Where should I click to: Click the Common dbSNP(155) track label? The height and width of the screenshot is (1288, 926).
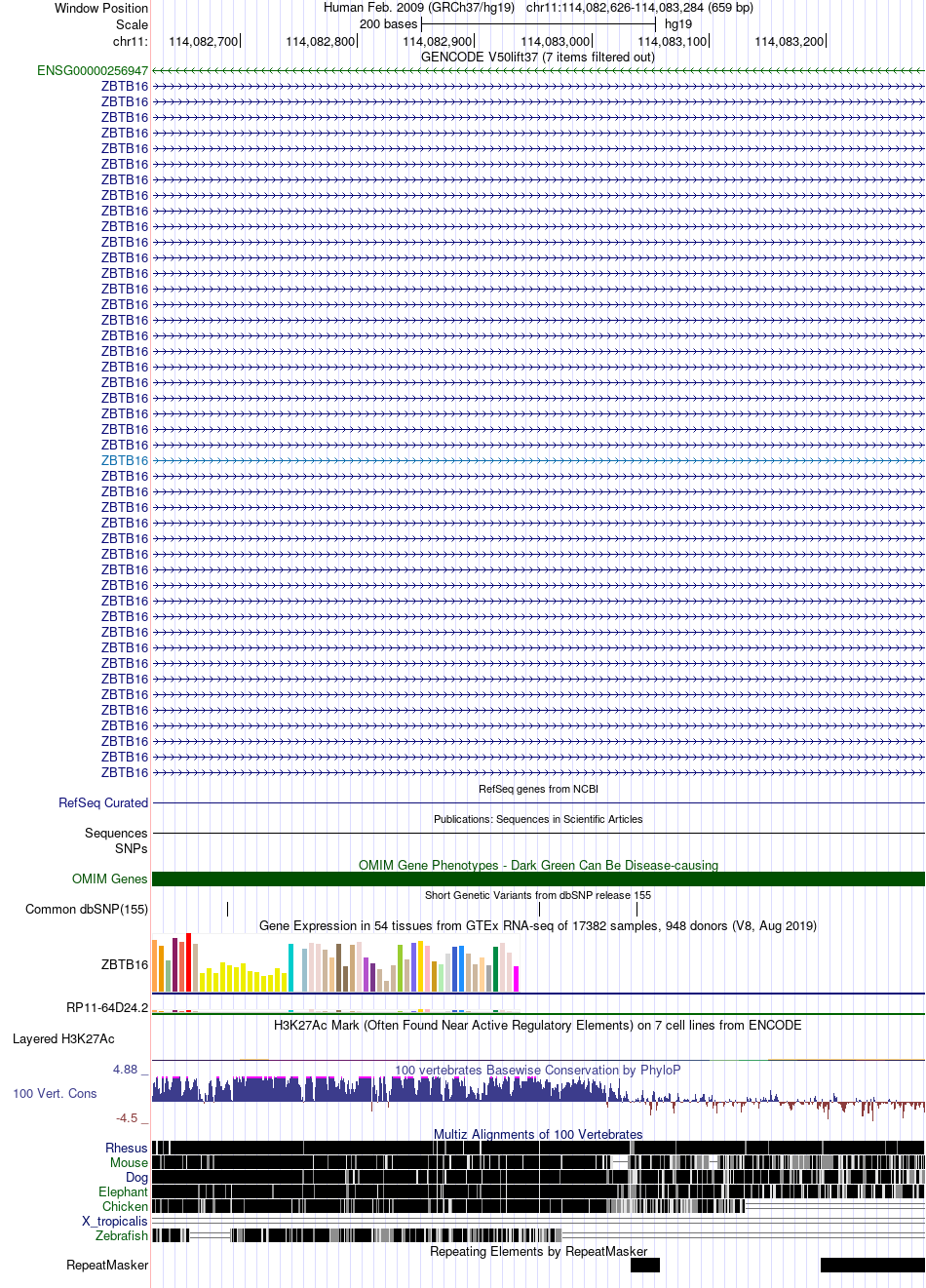pos(87,909)
